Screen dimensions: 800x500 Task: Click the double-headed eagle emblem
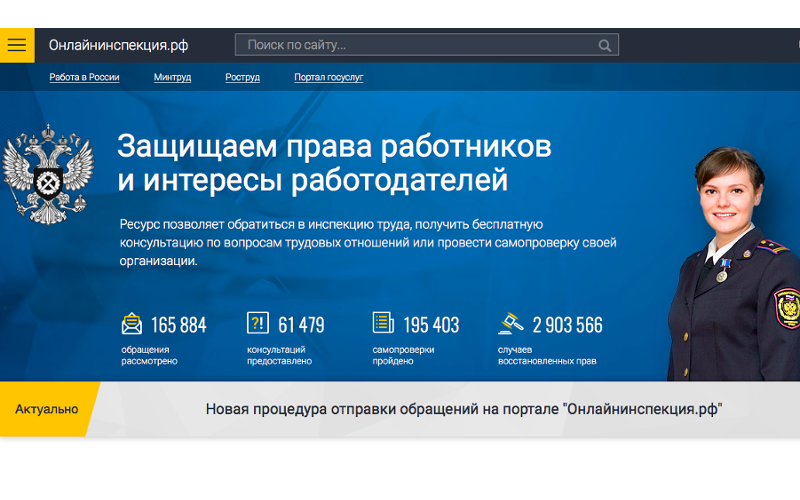coord(48,174)
